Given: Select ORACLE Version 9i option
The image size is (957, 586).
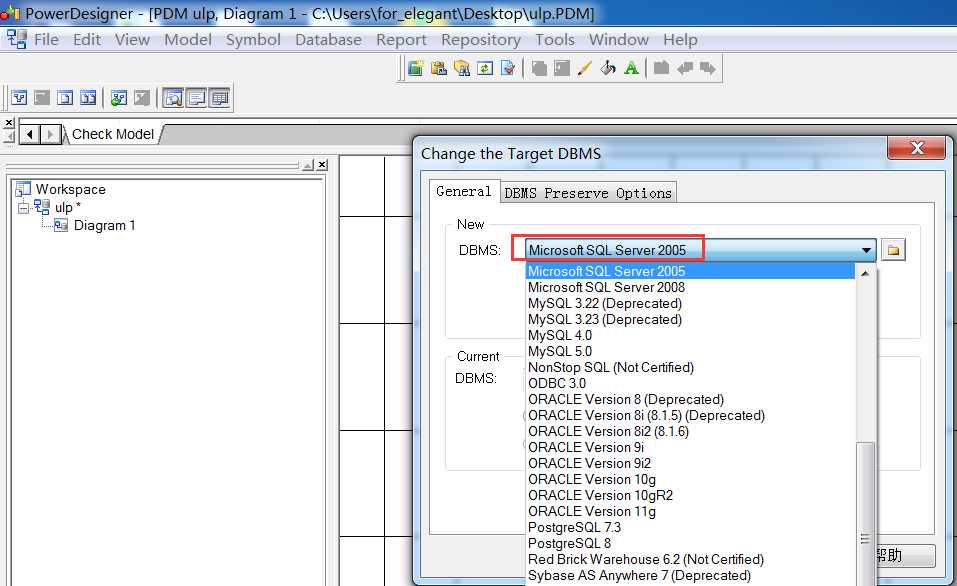Looking at the screenshot, I should 690,447.
